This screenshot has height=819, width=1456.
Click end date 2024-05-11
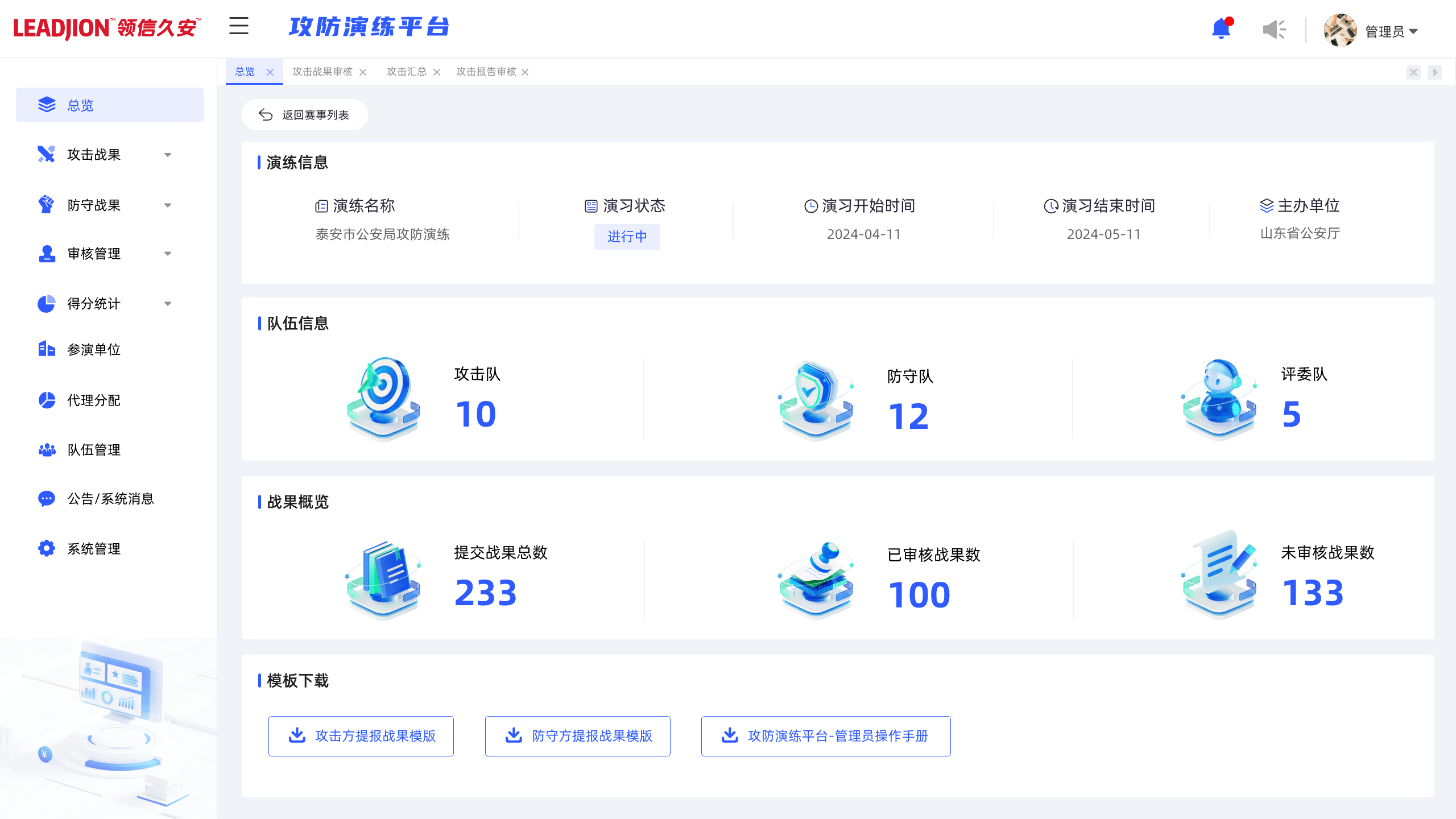click(1104, 234)
